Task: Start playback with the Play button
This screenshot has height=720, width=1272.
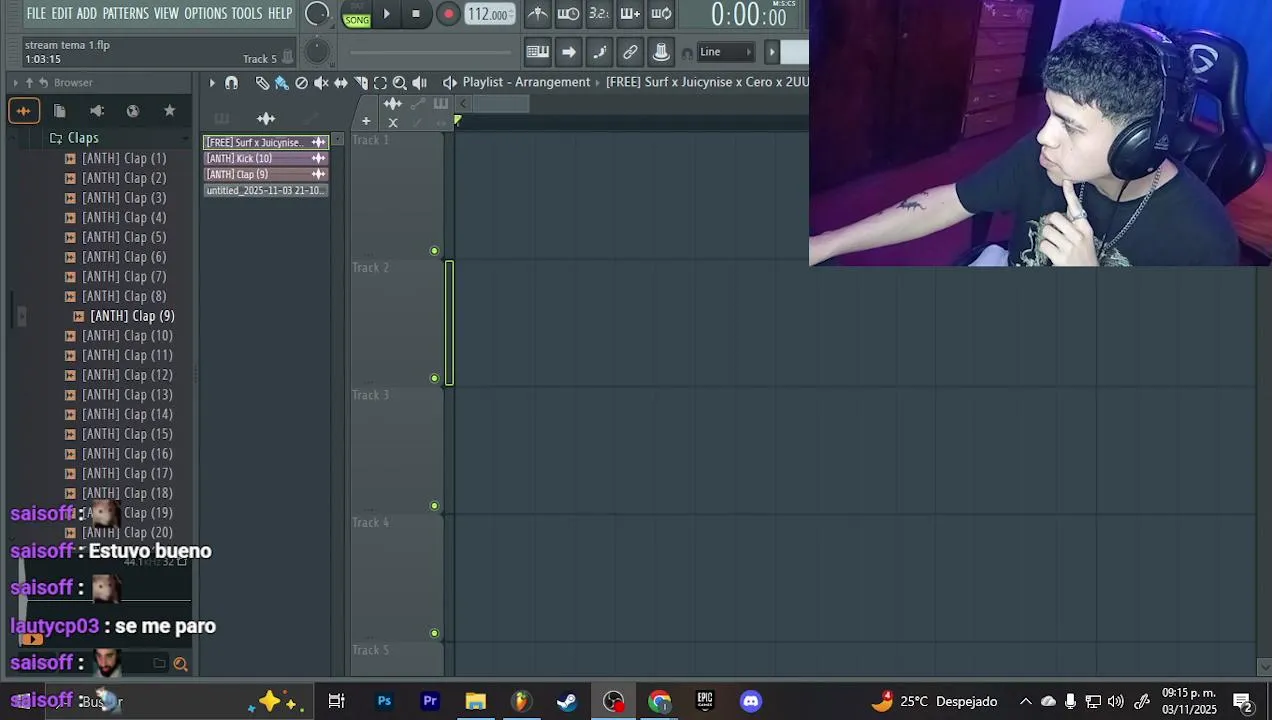Action: point(387,14)
